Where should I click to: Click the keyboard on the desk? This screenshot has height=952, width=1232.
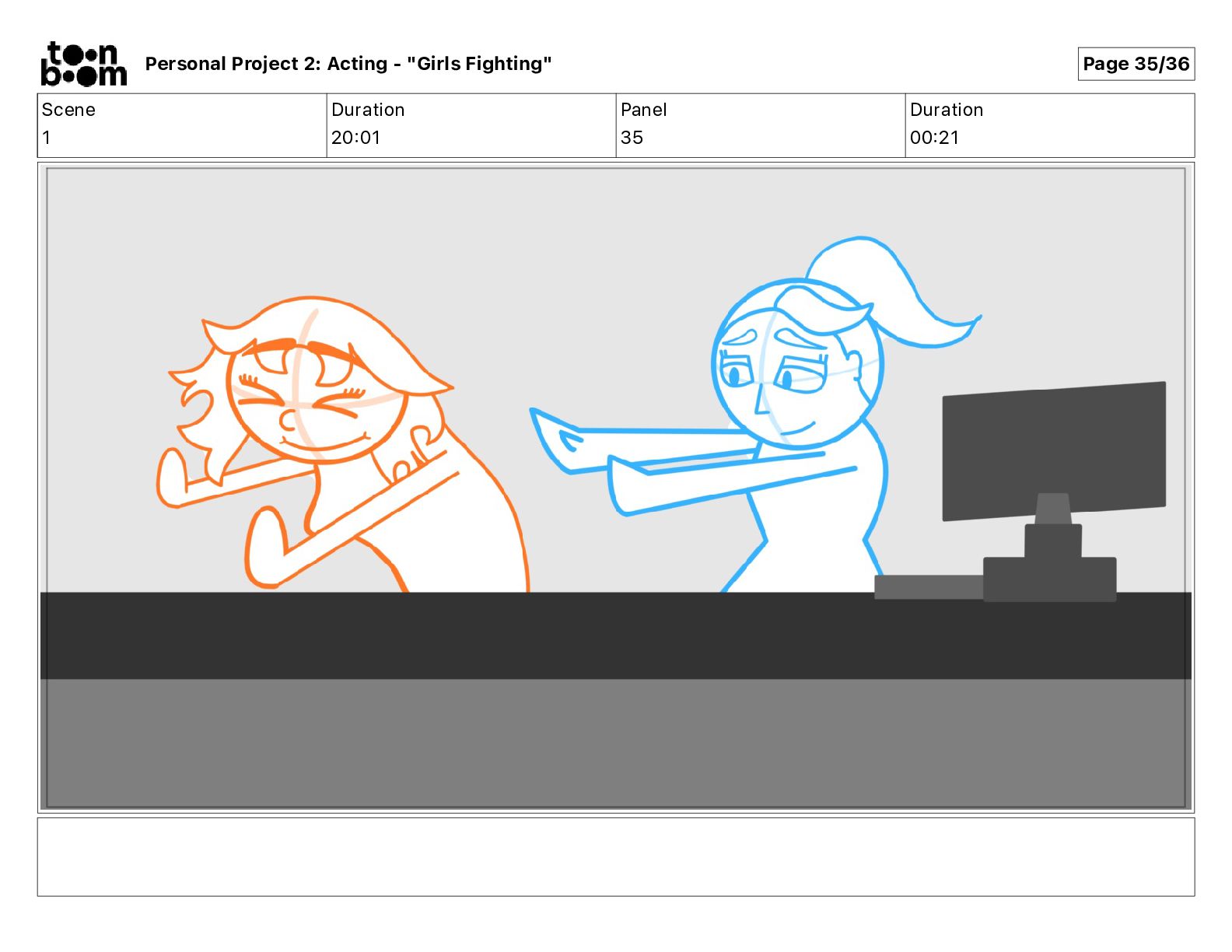point(929,587)
